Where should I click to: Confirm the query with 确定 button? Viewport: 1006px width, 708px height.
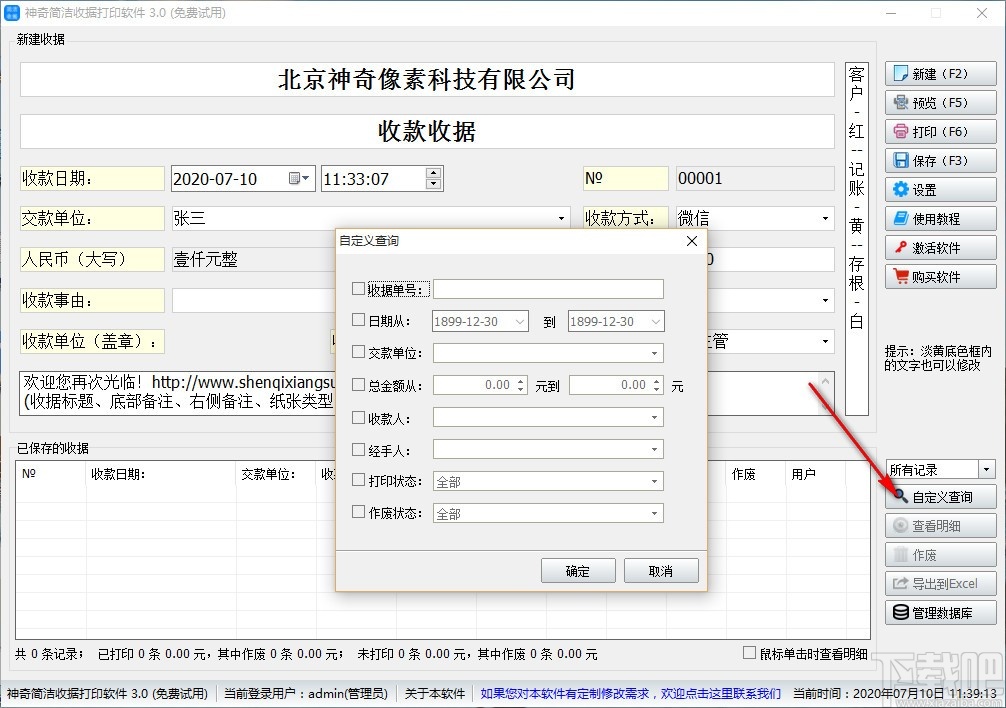(x=578, y=570)
